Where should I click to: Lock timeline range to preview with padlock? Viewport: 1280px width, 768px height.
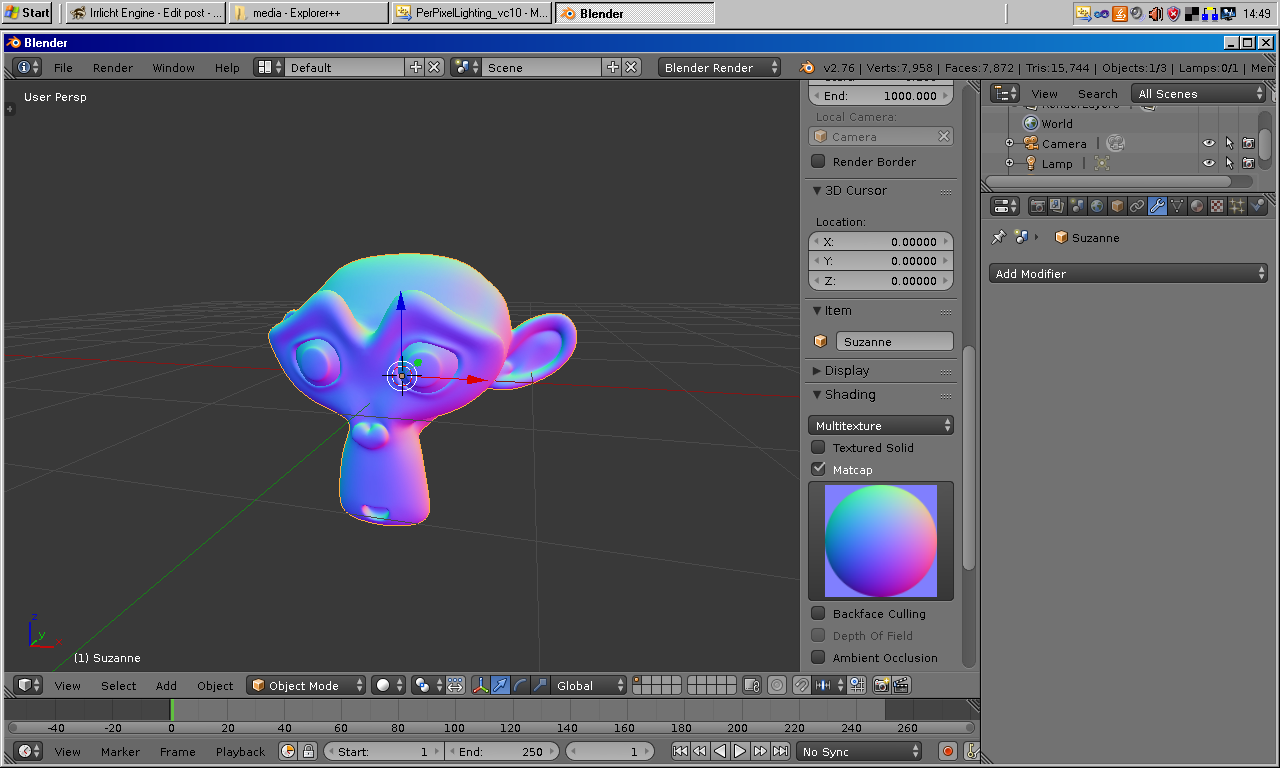[308, 751]
